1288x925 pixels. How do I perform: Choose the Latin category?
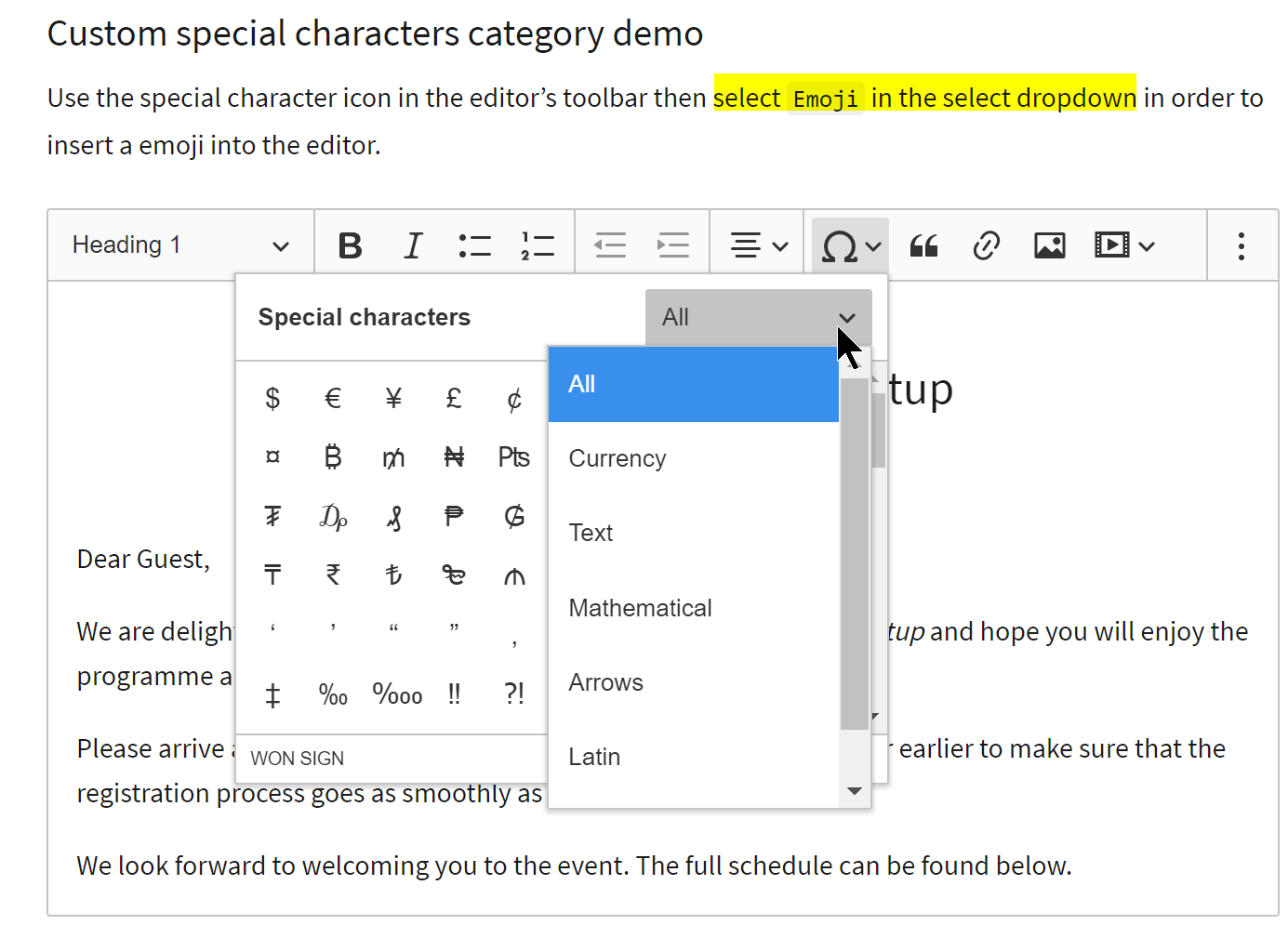click(x=694, y=757)
